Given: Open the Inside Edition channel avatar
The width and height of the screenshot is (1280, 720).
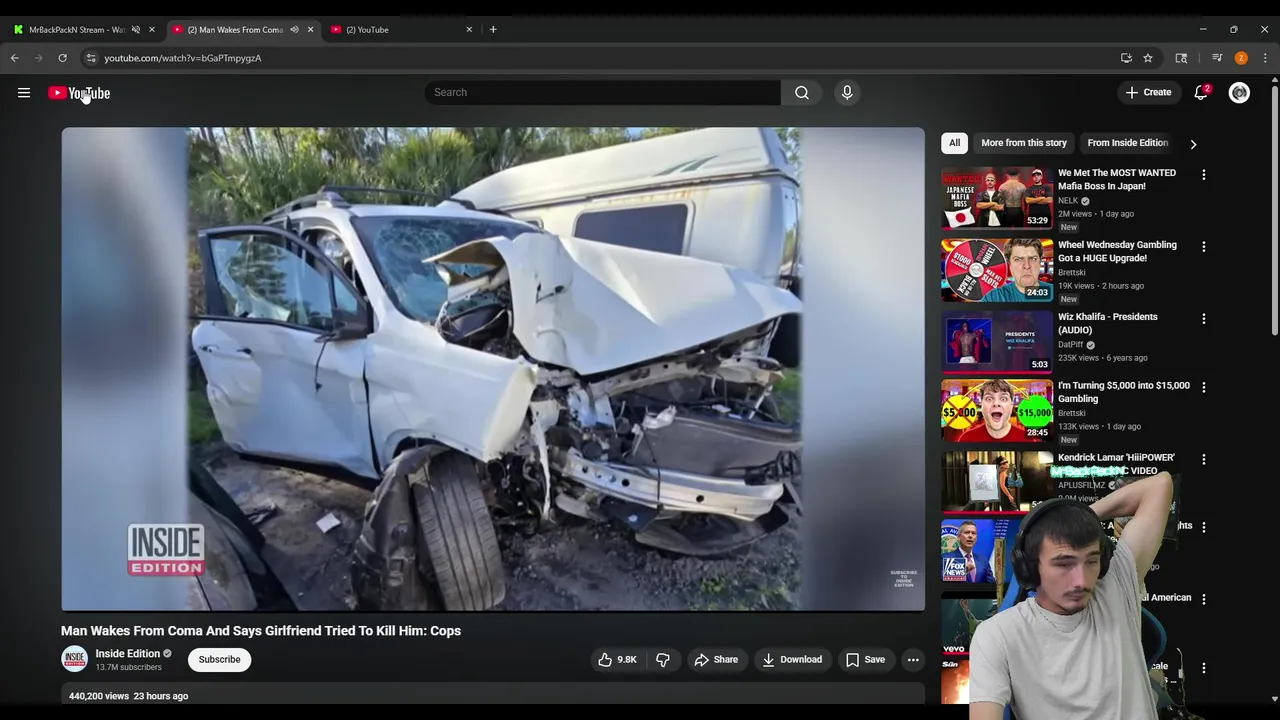Looking at the screenshot, I should [x=74, y=659].
